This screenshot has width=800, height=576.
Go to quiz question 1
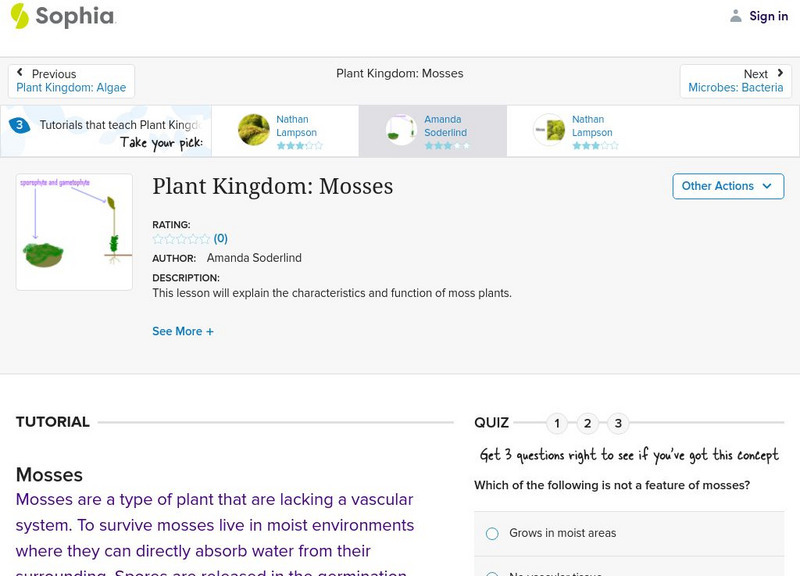(556, 423)
